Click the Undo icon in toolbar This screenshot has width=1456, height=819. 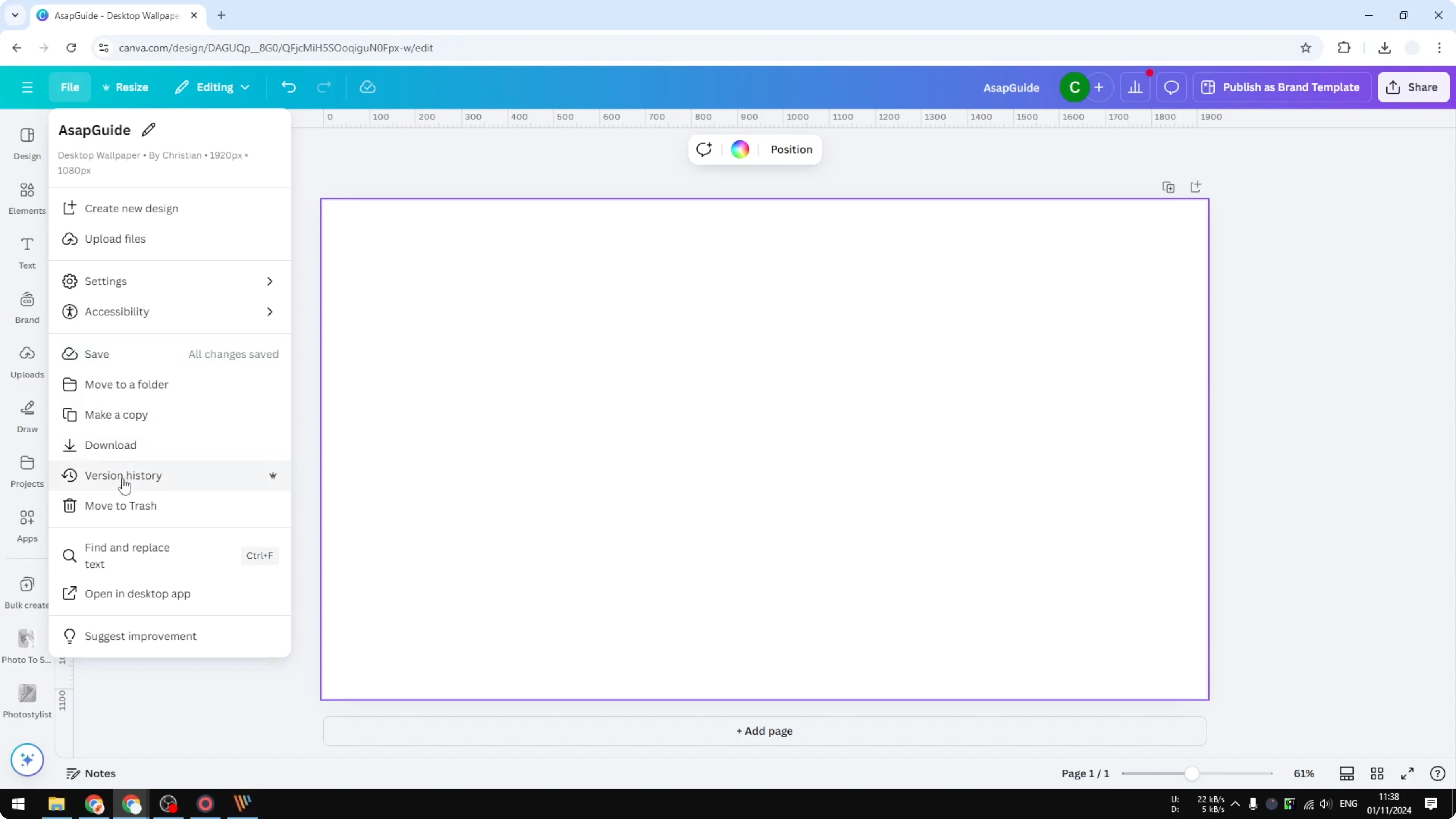click(288, 87)
